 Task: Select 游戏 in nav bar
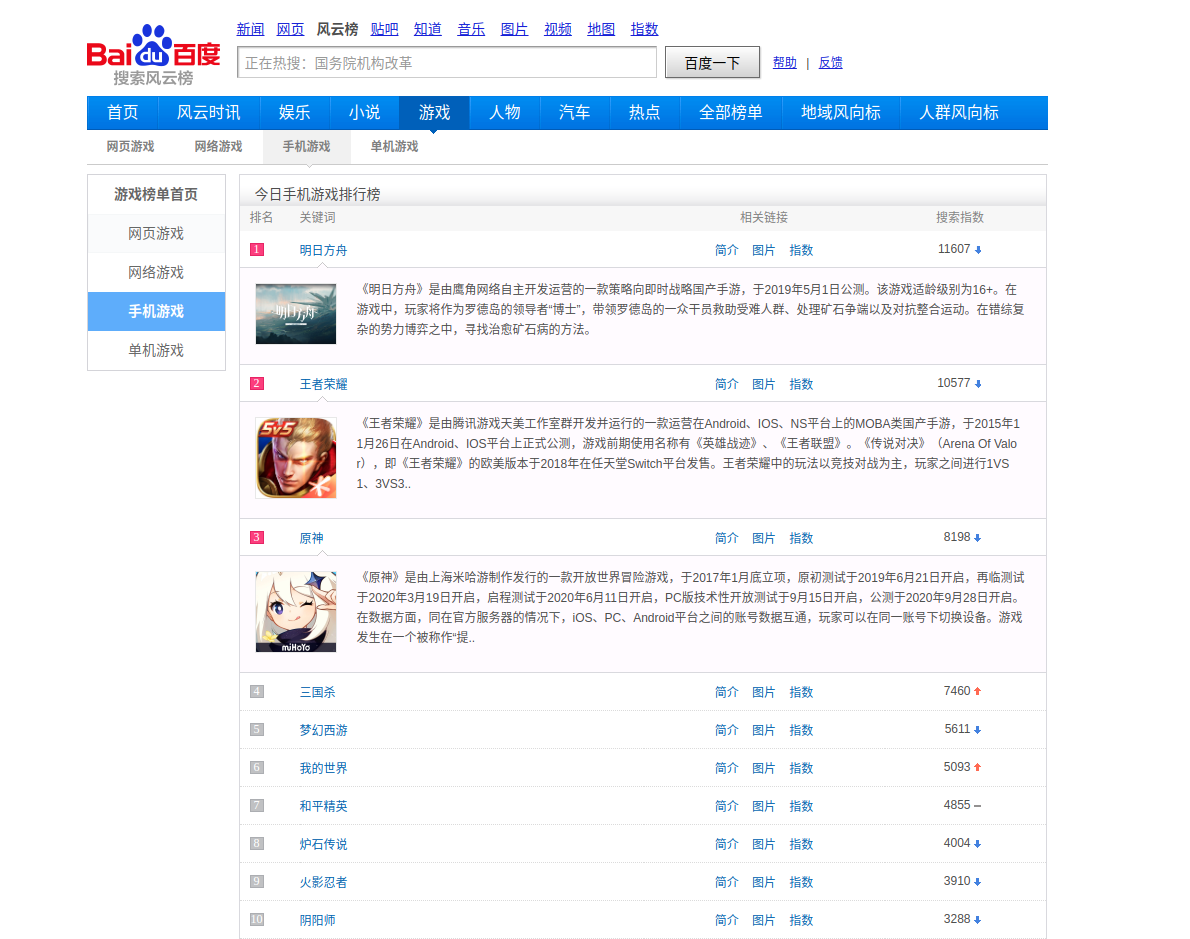coord(434,112)
